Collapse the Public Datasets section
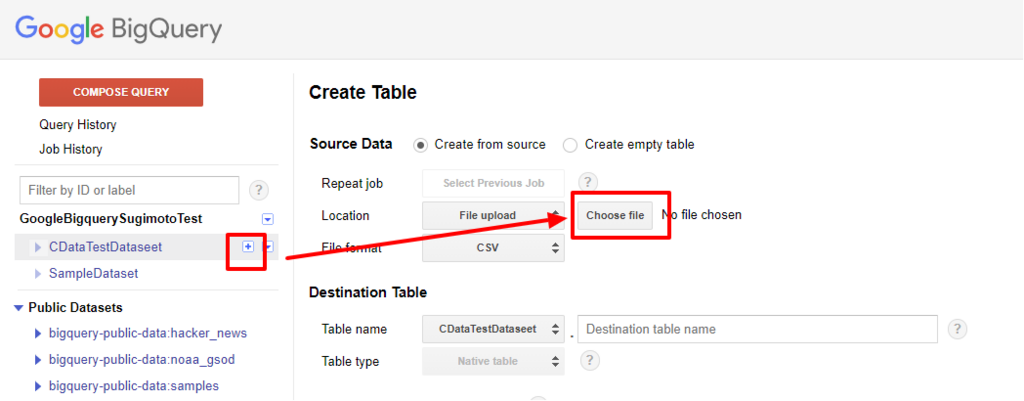 point(18,308)
